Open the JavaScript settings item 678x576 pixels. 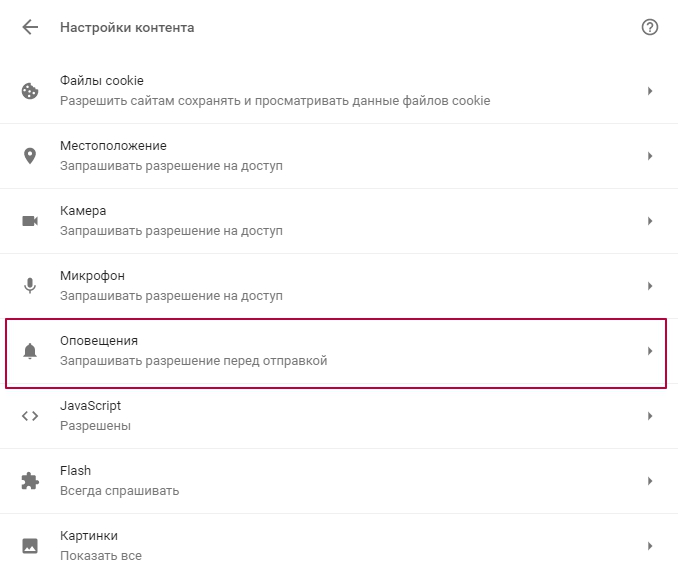coord(339,416)
